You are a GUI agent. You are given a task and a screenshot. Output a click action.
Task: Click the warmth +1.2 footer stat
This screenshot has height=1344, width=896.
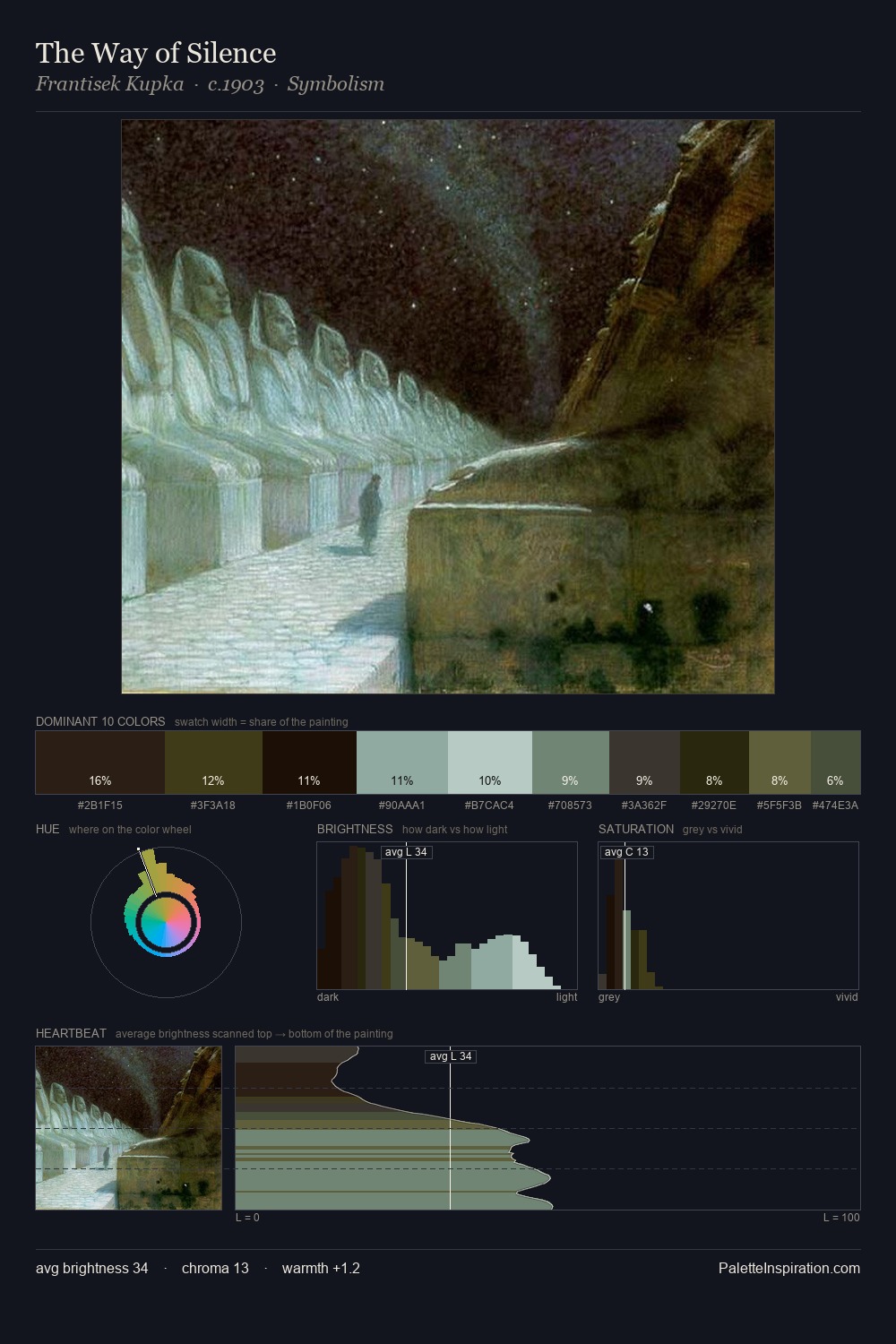click(321, 1269)
